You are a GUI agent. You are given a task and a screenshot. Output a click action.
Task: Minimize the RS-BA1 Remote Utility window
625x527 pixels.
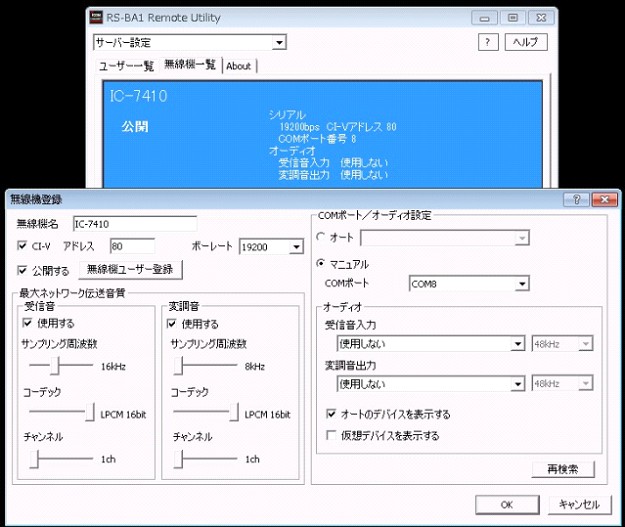point(484,18)
